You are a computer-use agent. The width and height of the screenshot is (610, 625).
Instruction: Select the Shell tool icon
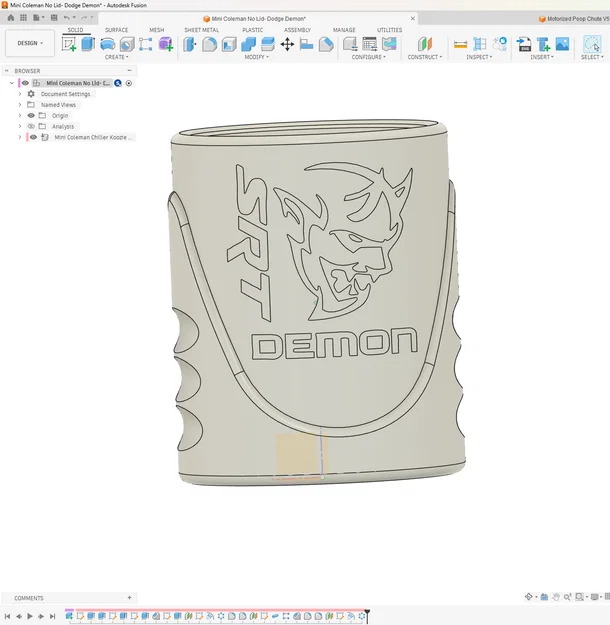pyautogui.click(x=229, y=44)
